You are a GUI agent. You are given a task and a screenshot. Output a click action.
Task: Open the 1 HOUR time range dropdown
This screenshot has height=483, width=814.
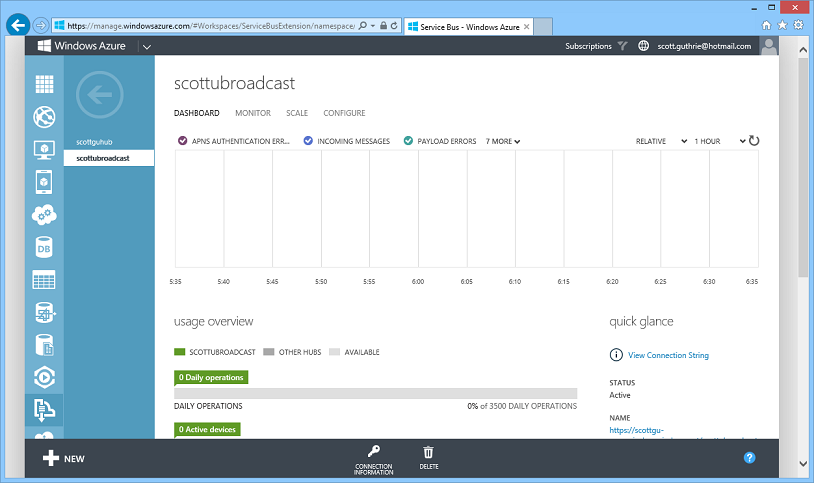pyautogui.click(x=720, y=141)
